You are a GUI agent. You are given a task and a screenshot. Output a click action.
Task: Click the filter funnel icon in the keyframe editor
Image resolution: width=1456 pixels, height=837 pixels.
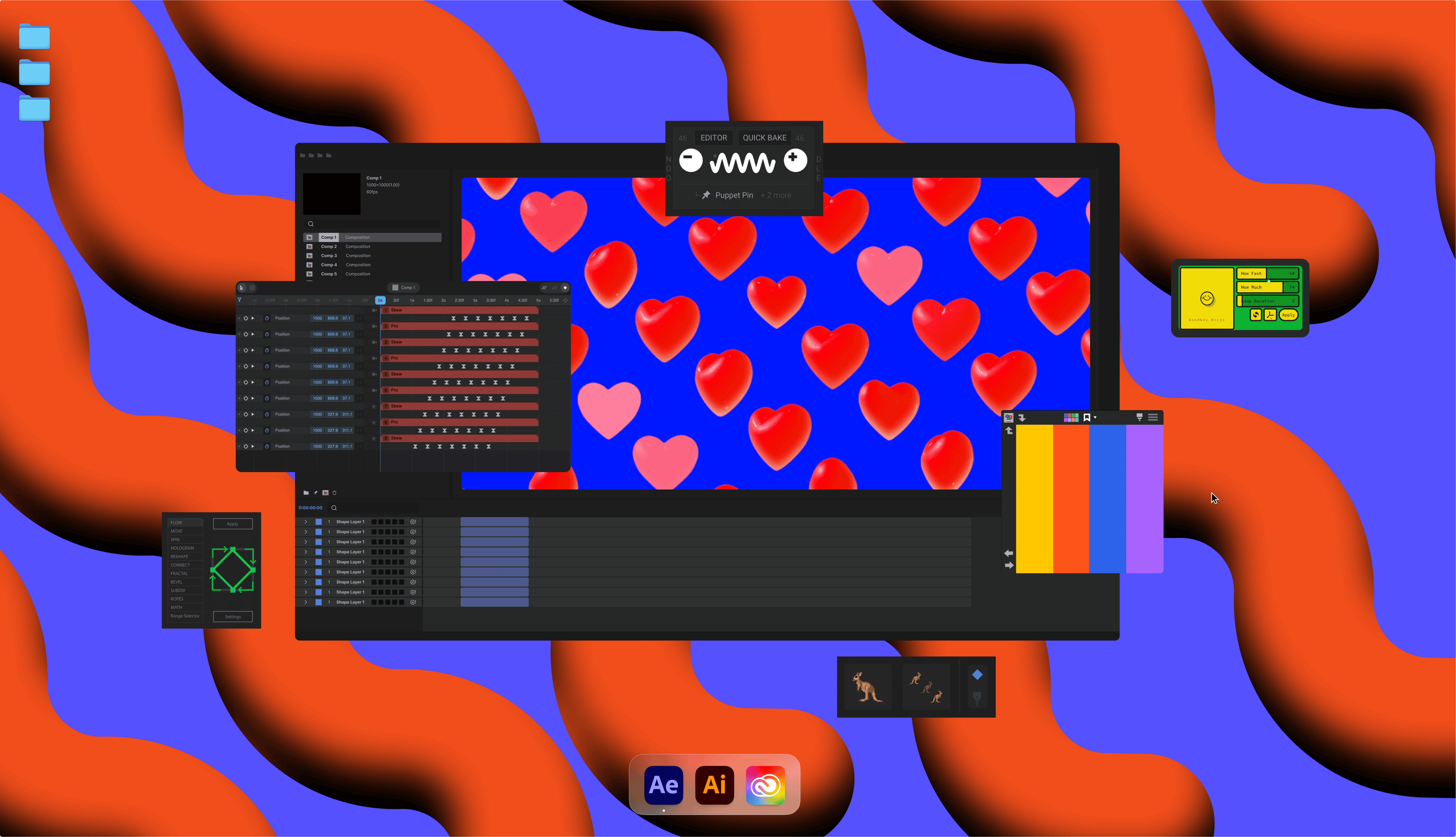coord(240,301)
